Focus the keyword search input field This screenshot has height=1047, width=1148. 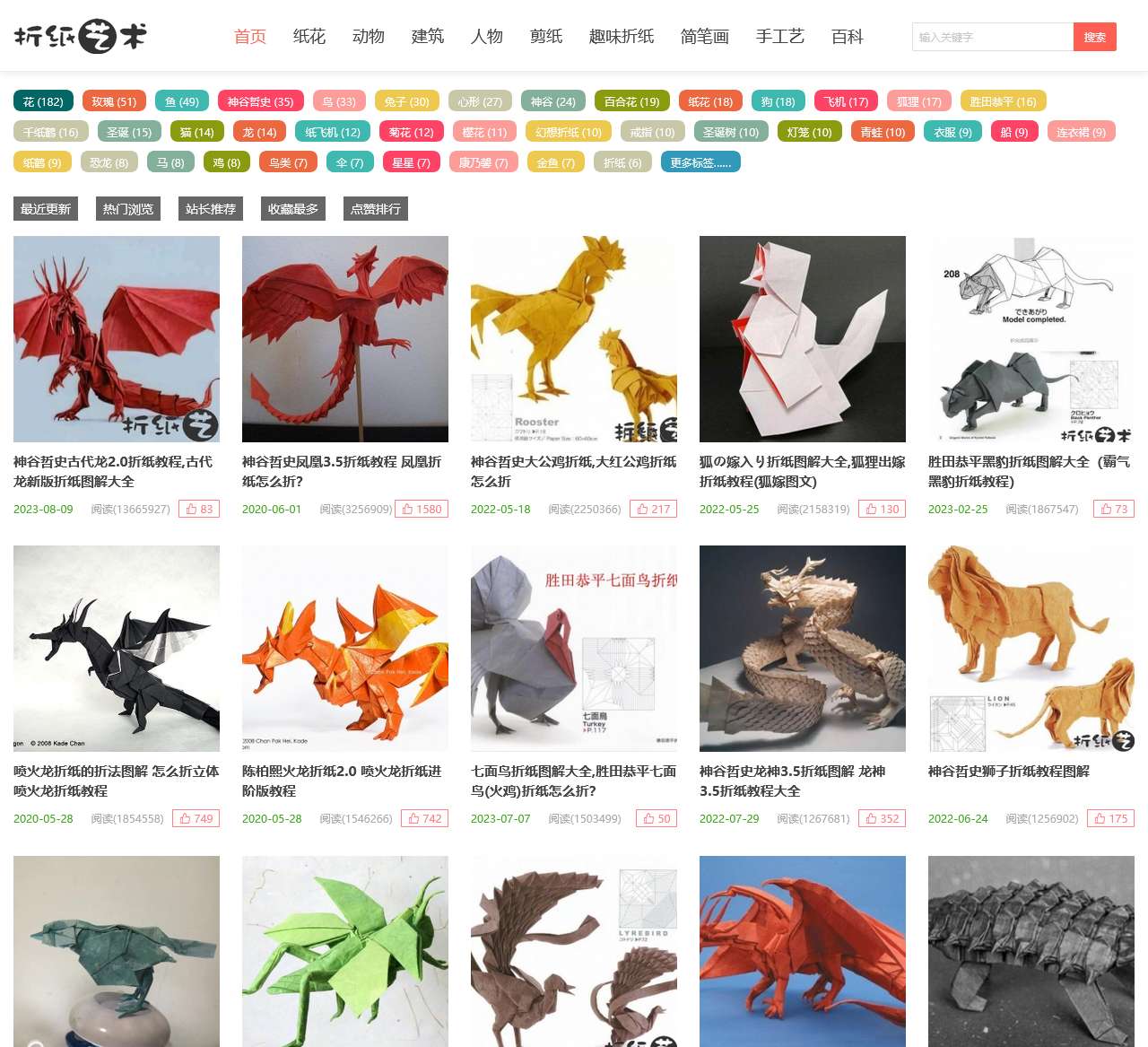pos(993,37)
